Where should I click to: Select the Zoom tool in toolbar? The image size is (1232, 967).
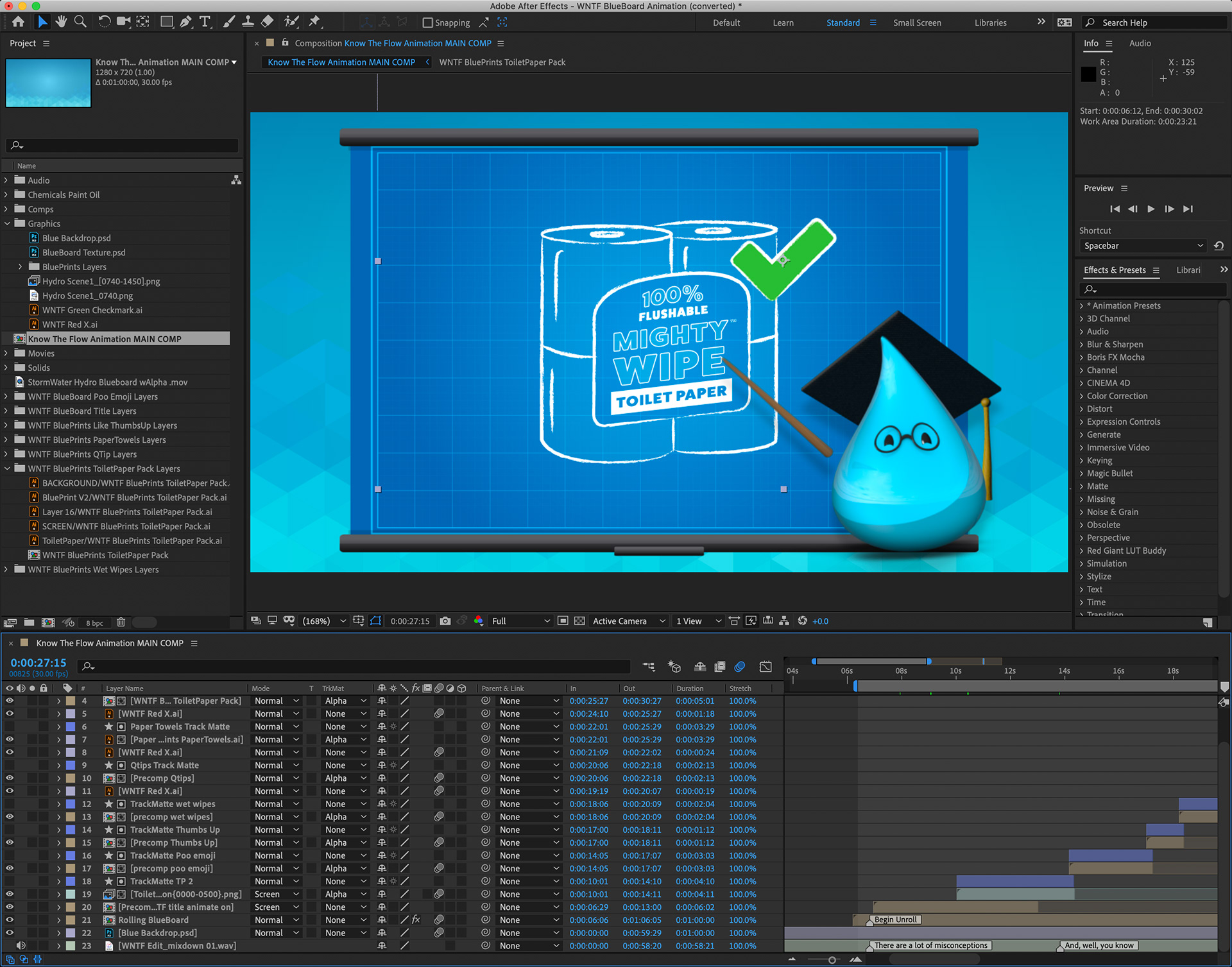(x=80, y=22)
